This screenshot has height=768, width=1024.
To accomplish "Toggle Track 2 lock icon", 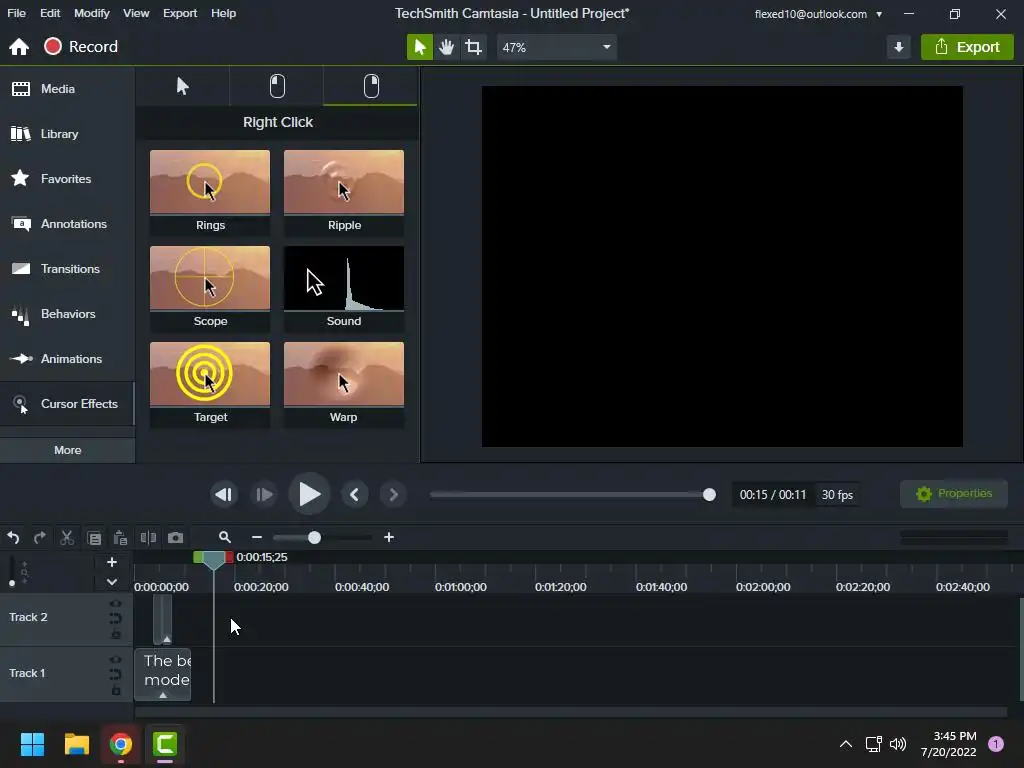I will click(x=116, y=634).
